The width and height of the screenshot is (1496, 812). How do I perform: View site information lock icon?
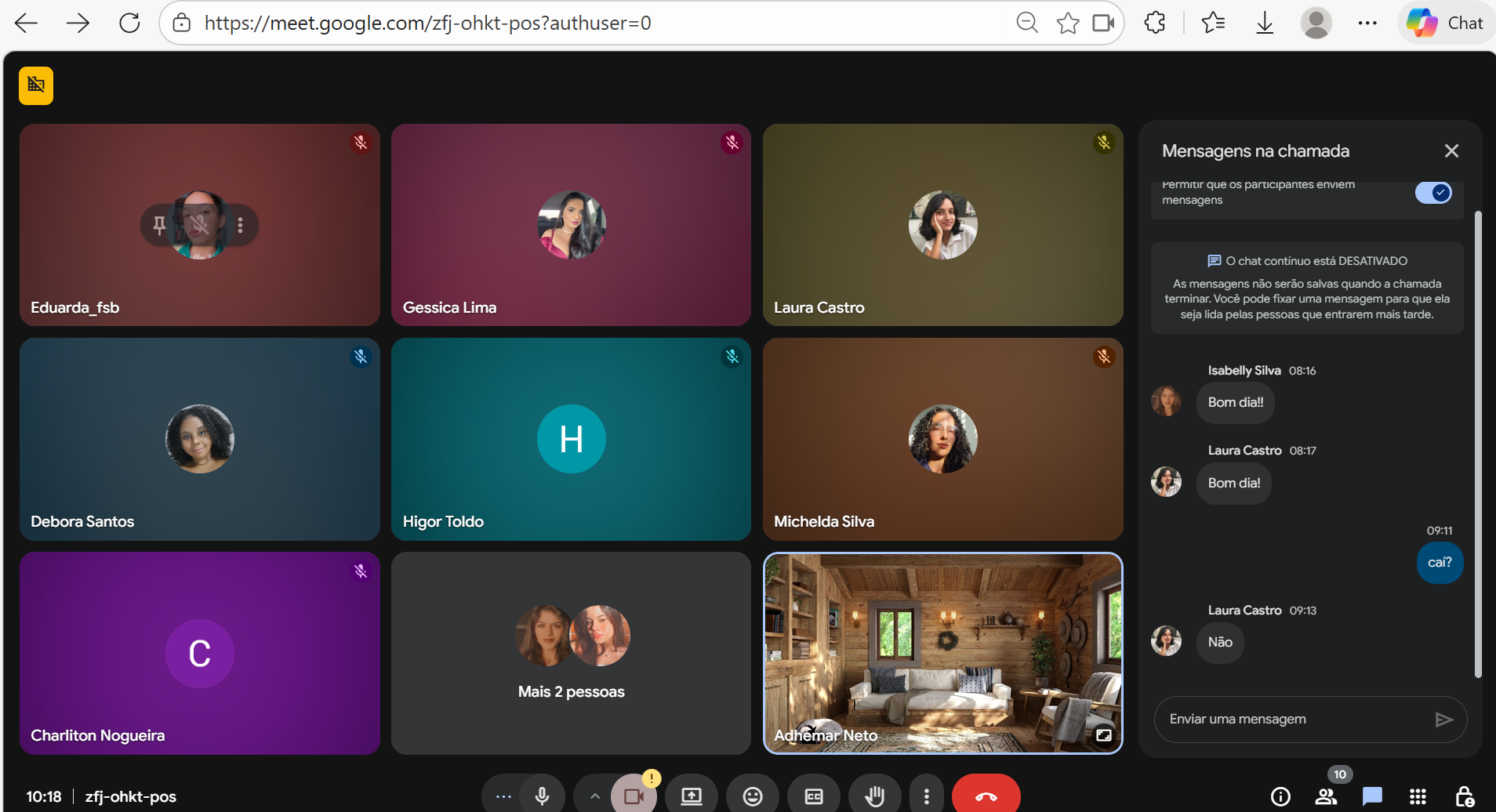[x=182, y=23]
